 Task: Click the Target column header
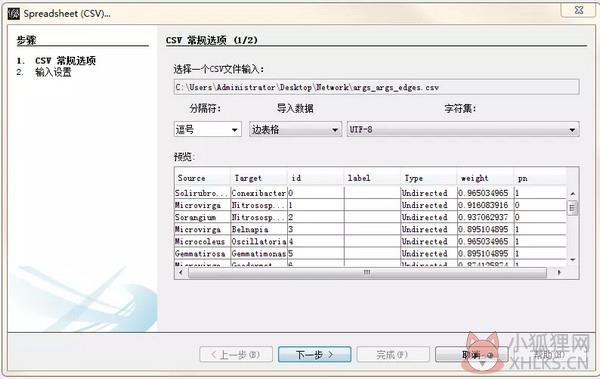(x=259, y=178)
